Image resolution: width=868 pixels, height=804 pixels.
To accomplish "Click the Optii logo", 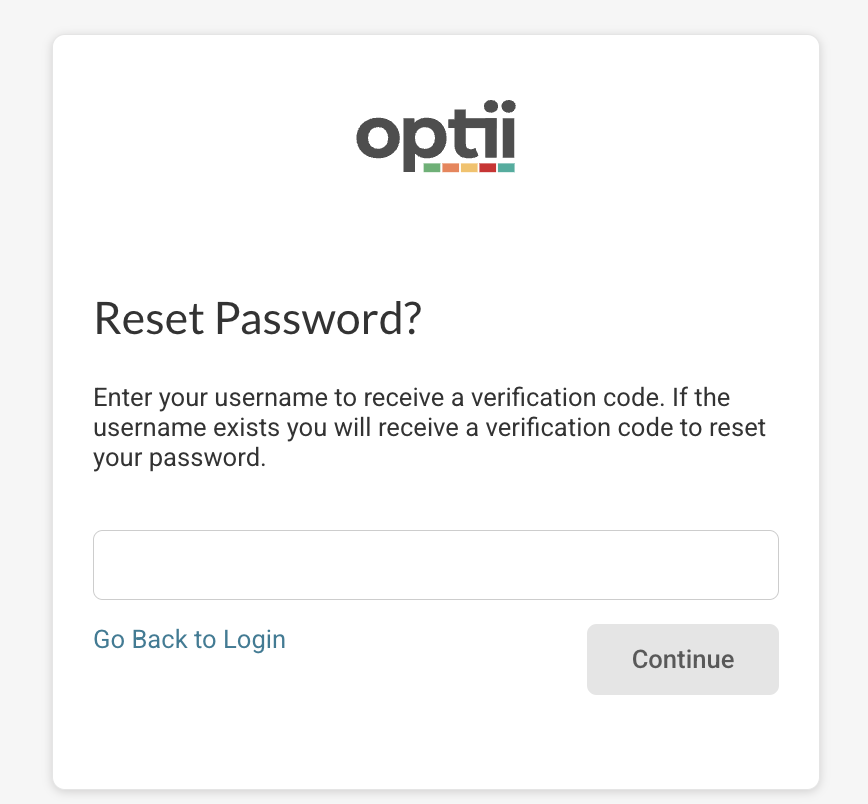I will point(435,137).
